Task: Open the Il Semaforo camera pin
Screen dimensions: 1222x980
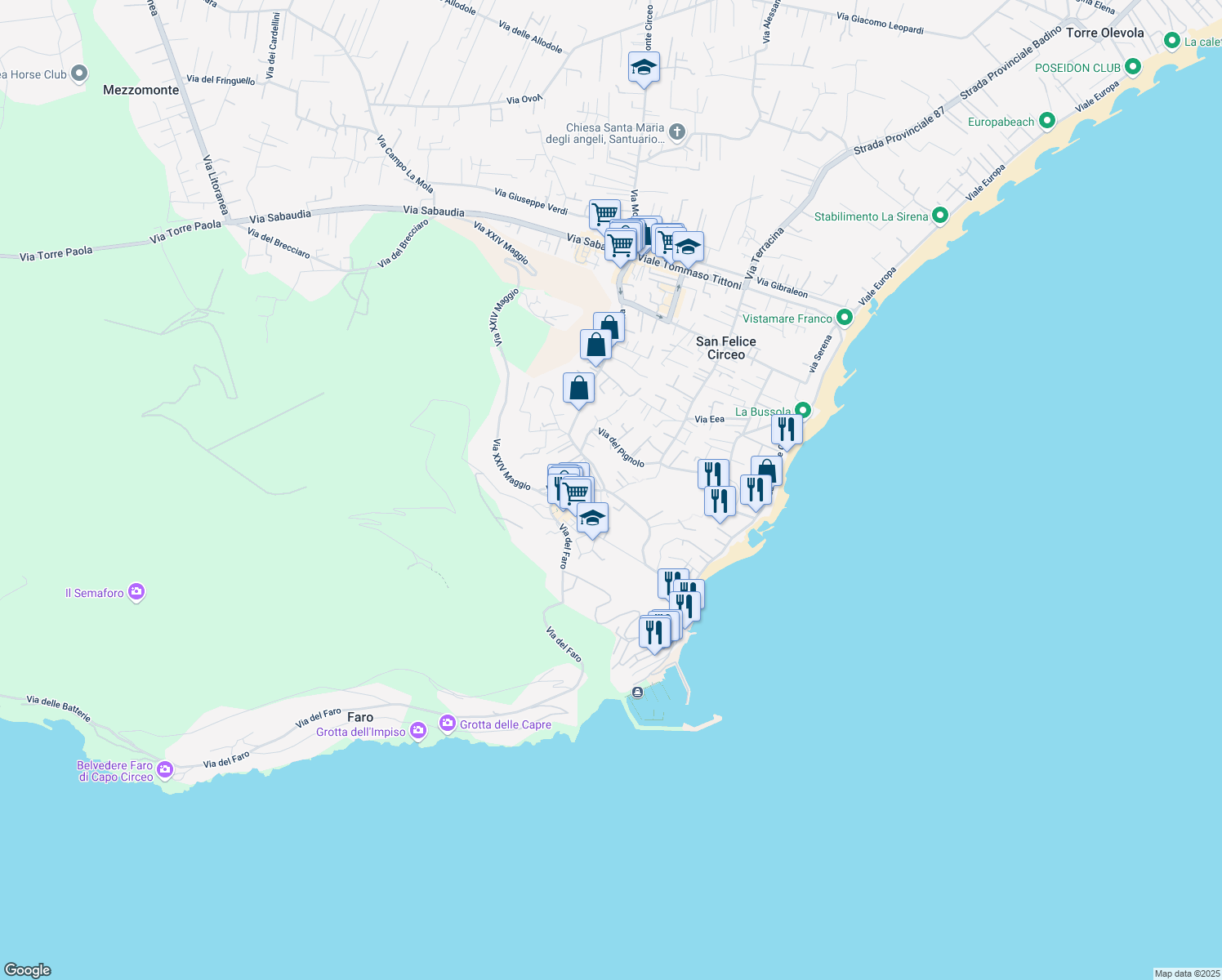Action: pyautogui.click(x=136, y=592)
